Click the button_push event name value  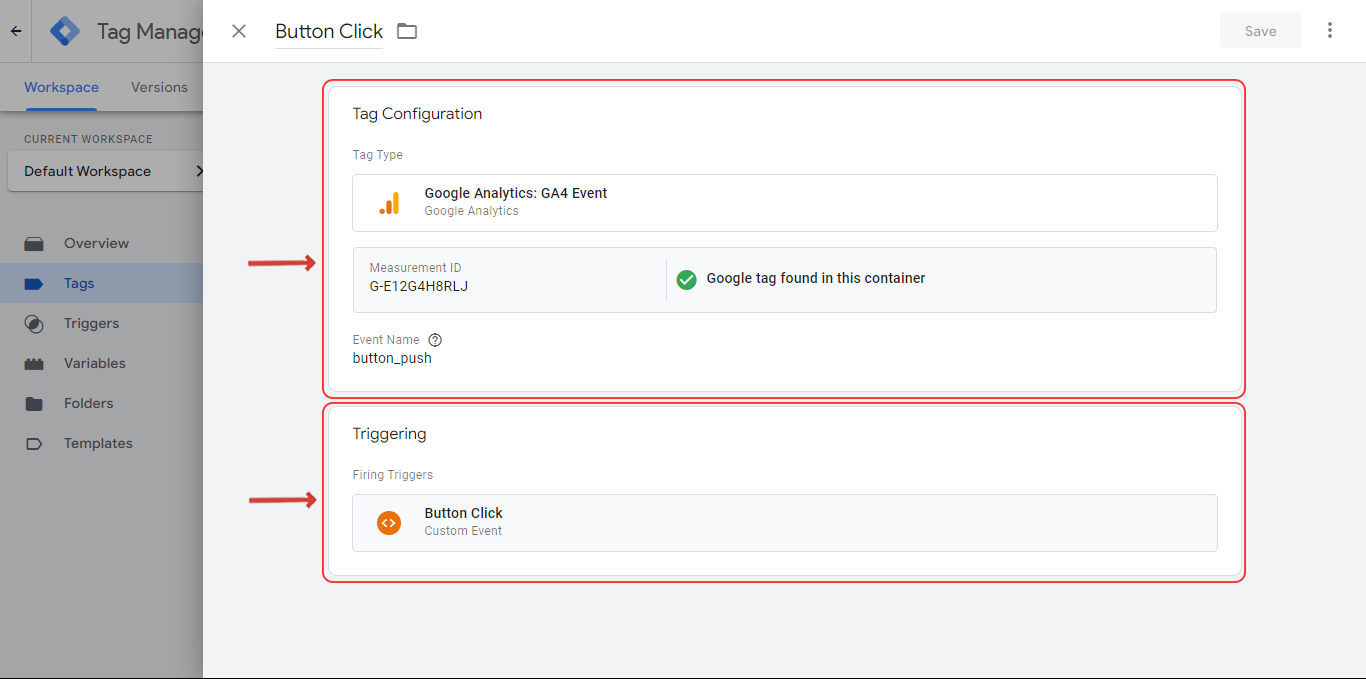[392, 358]
